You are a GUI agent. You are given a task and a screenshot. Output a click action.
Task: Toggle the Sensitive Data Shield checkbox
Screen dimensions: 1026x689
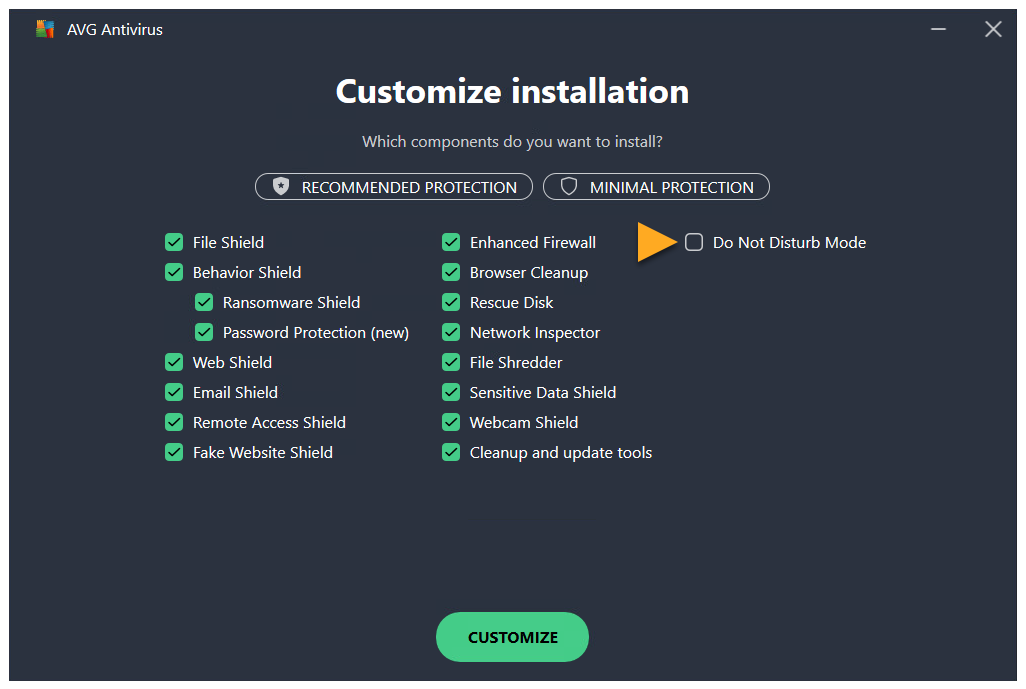point(451,392)
